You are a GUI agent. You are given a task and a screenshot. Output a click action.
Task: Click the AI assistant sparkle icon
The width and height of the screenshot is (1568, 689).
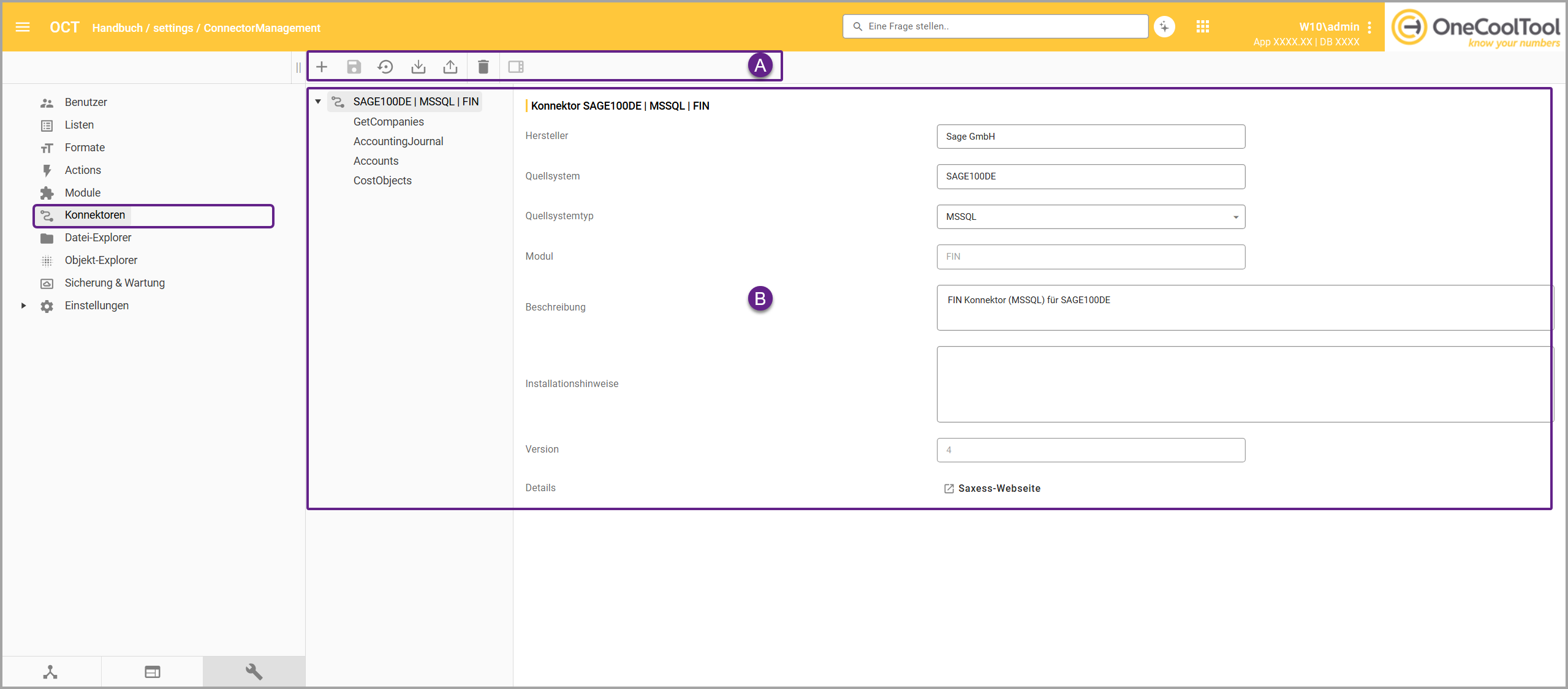(x=1164, y=27)
